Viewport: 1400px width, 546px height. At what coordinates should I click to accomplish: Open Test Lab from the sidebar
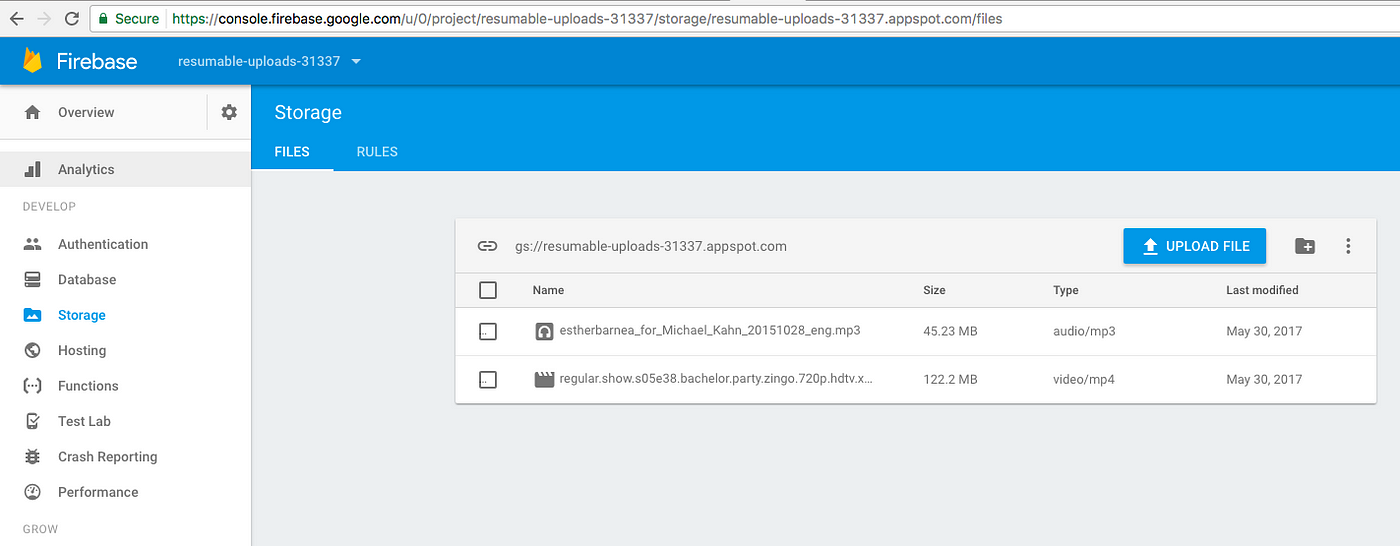(x=84, y=421)
